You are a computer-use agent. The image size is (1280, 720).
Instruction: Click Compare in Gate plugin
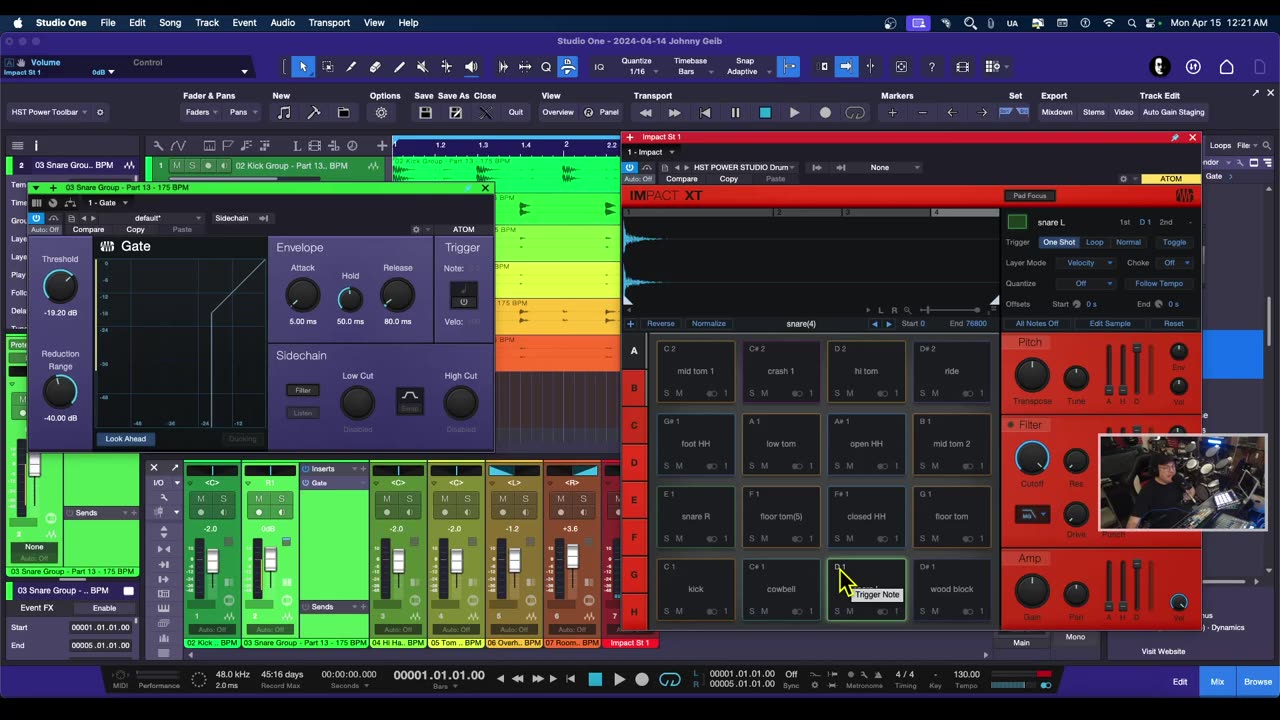click(88, 230)
